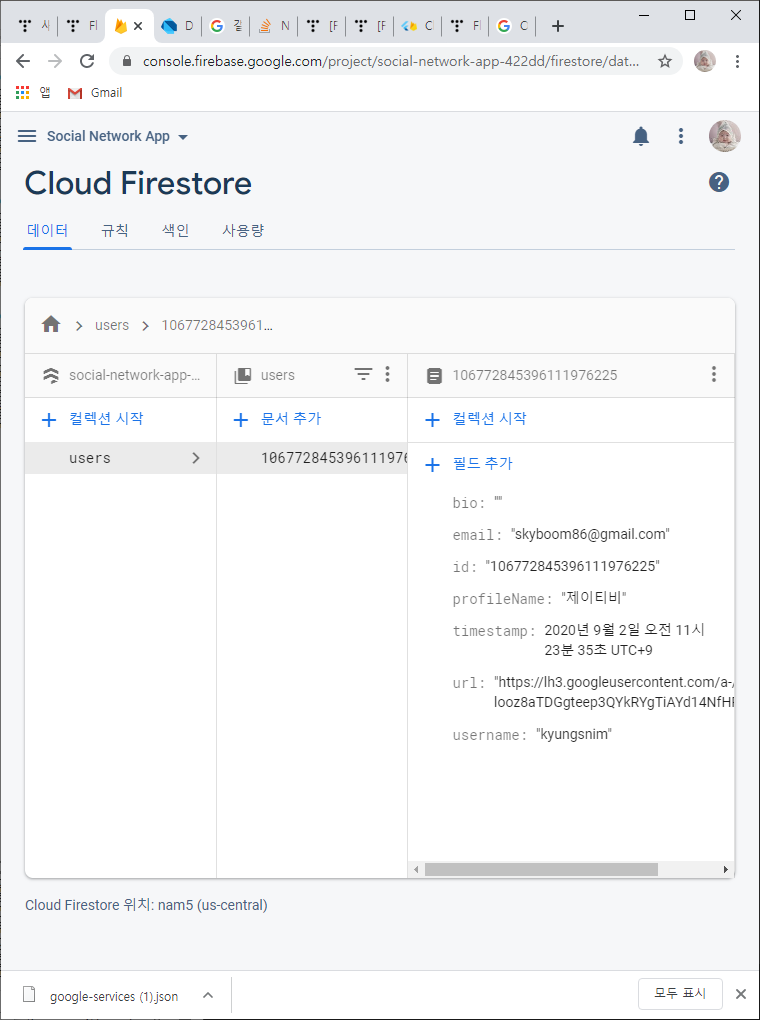Viewport: 760px width, 1020px height.
Task: Open the Firebase hamburger navigation menu
Action: [27, 136]
